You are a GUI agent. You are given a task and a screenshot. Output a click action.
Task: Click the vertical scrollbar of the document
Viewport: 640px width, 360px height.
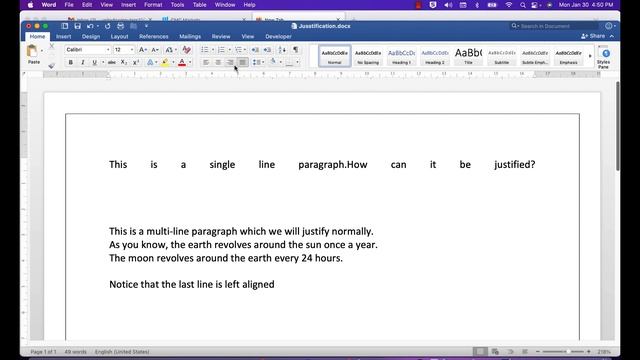point(618,126)
